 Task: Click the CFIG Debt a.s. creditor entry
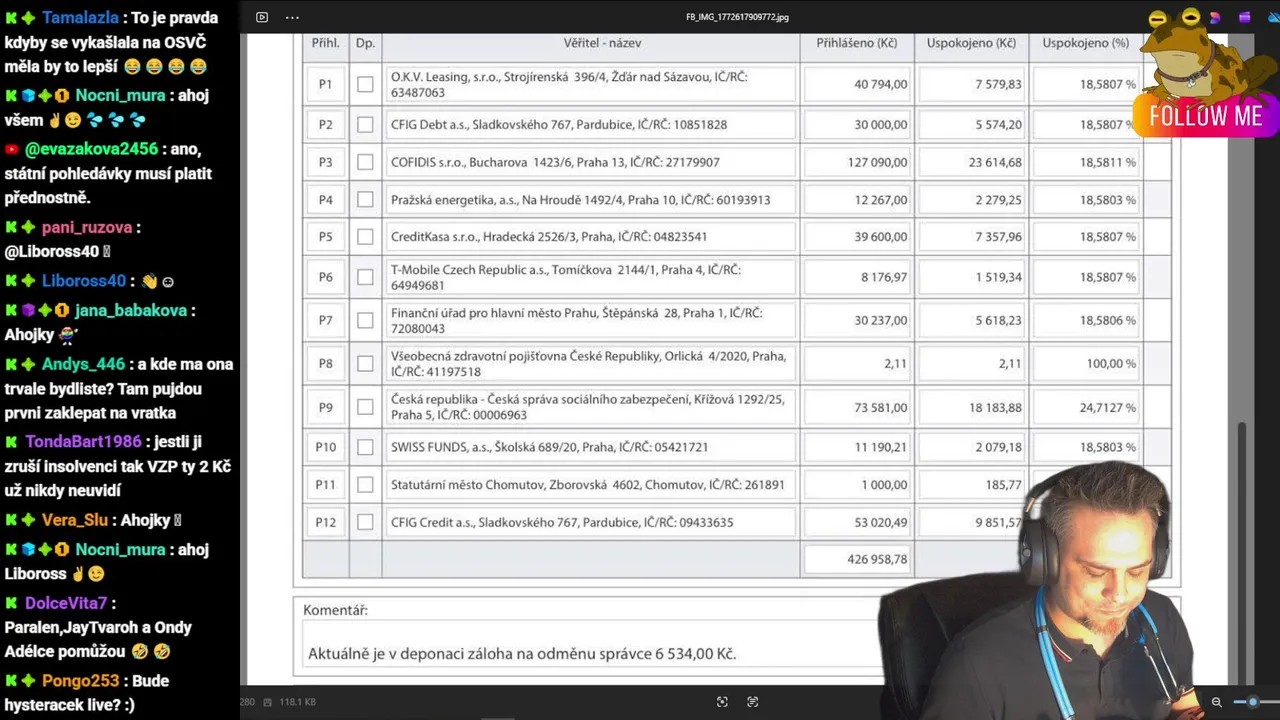pos(559,124)
